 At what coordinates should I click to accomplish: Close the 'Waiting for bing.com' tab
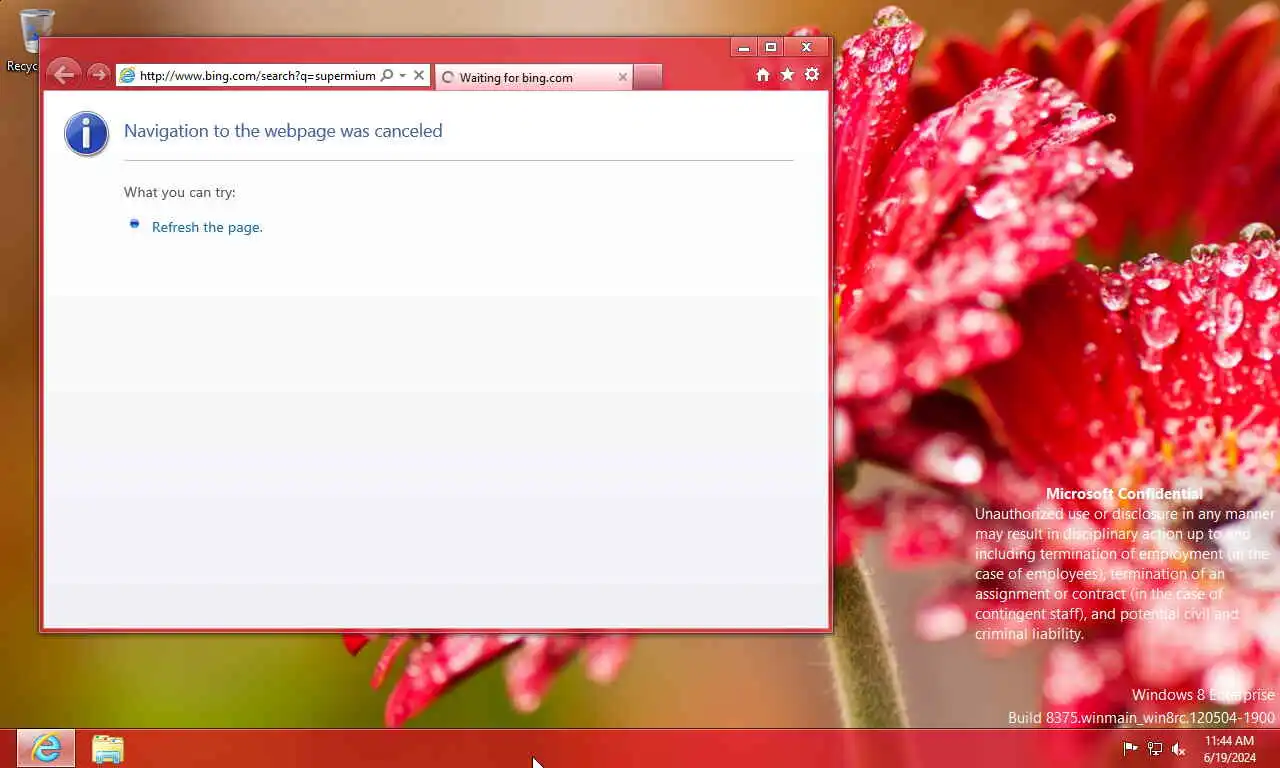623,77
